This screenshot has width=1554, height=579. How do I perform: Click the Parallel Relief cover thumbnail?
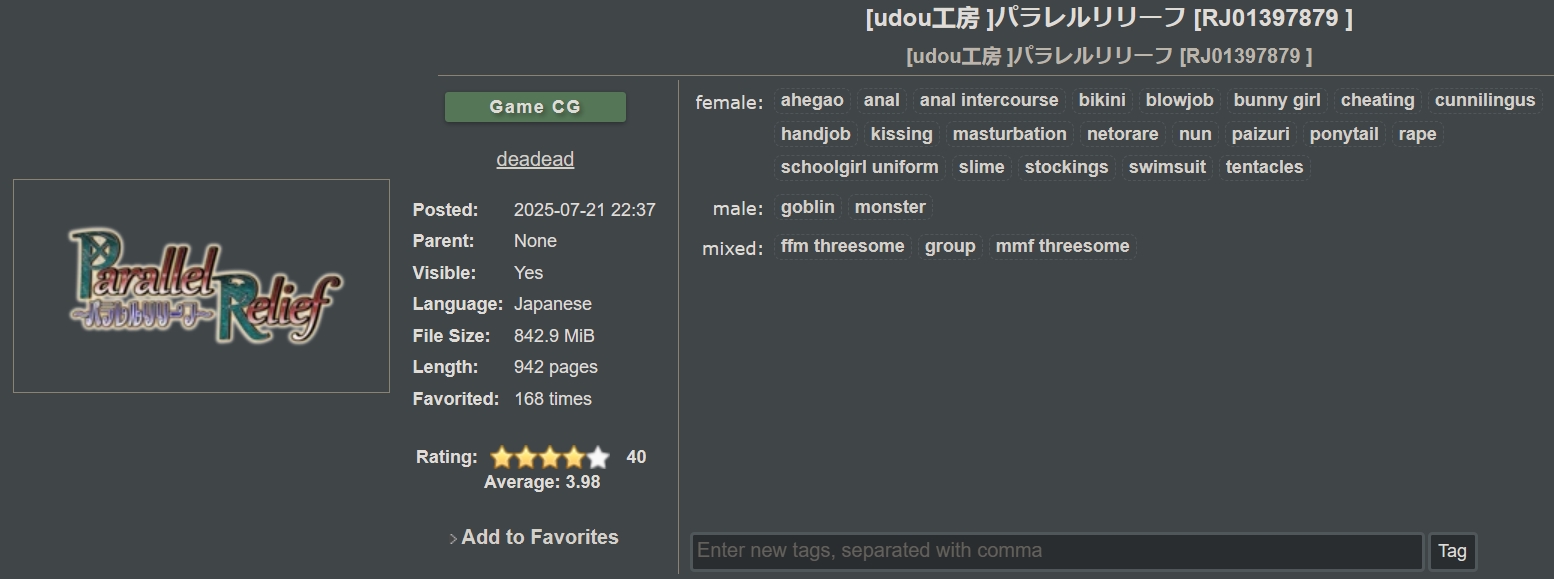click(201, 286)
